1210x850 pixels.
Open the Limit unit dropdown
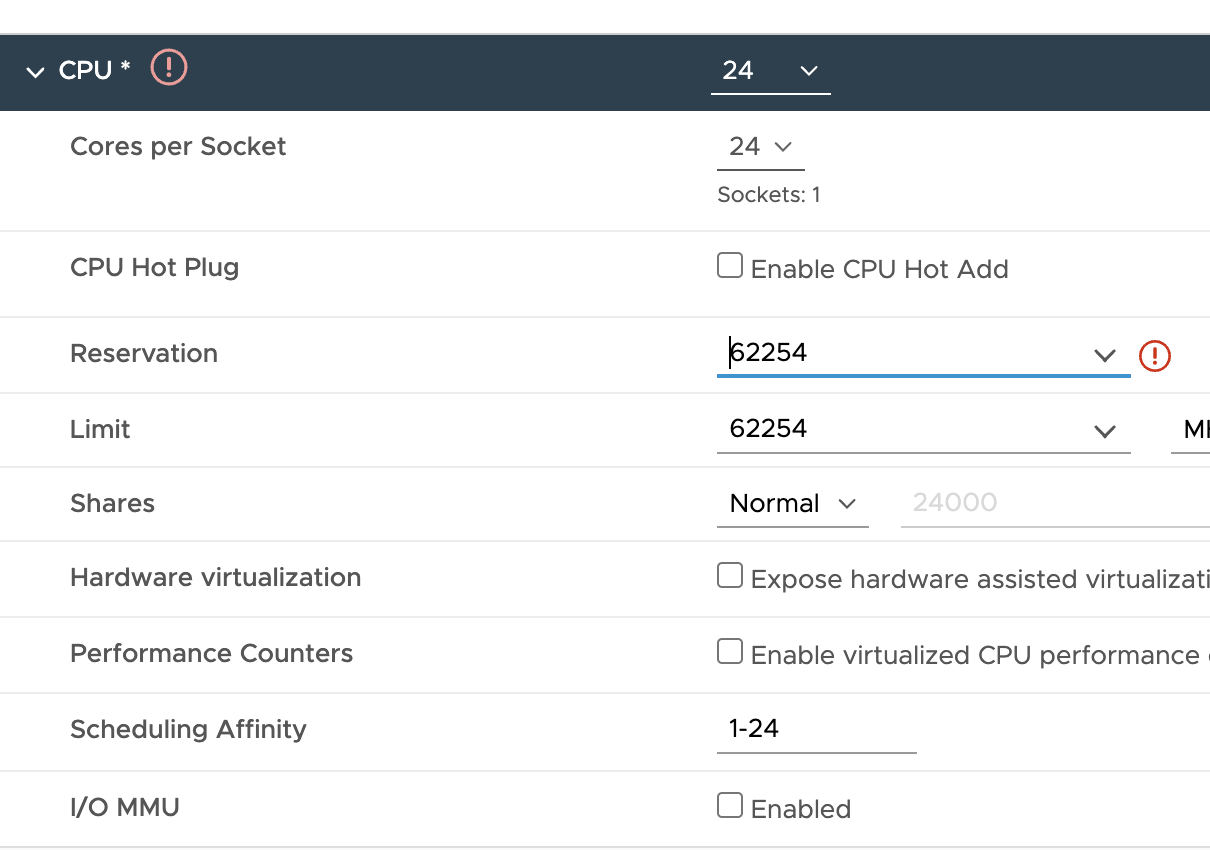pos(1190,429)
